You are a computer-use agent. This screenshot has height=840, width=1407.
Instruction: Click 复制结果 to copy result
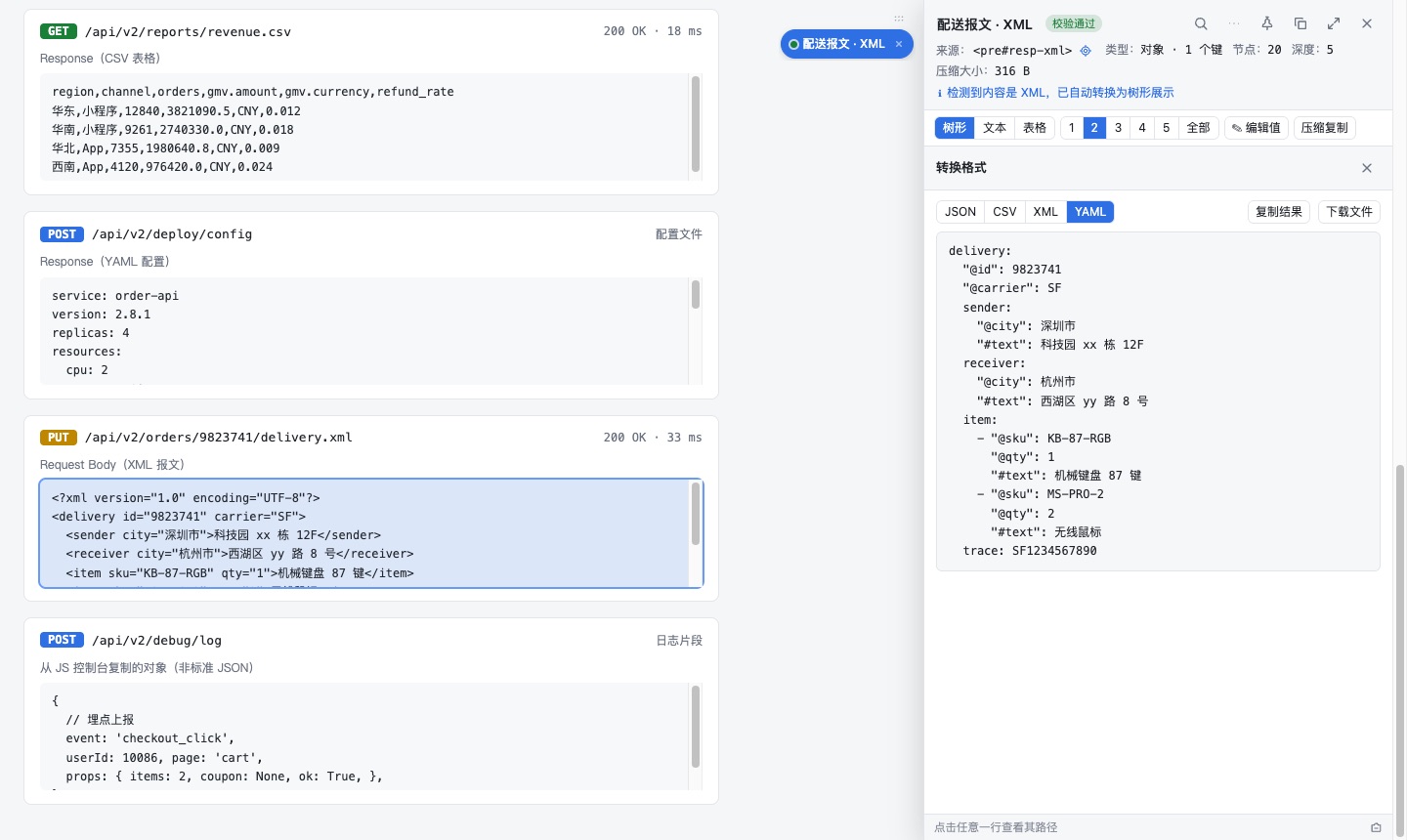click(x=1279, y=212)
